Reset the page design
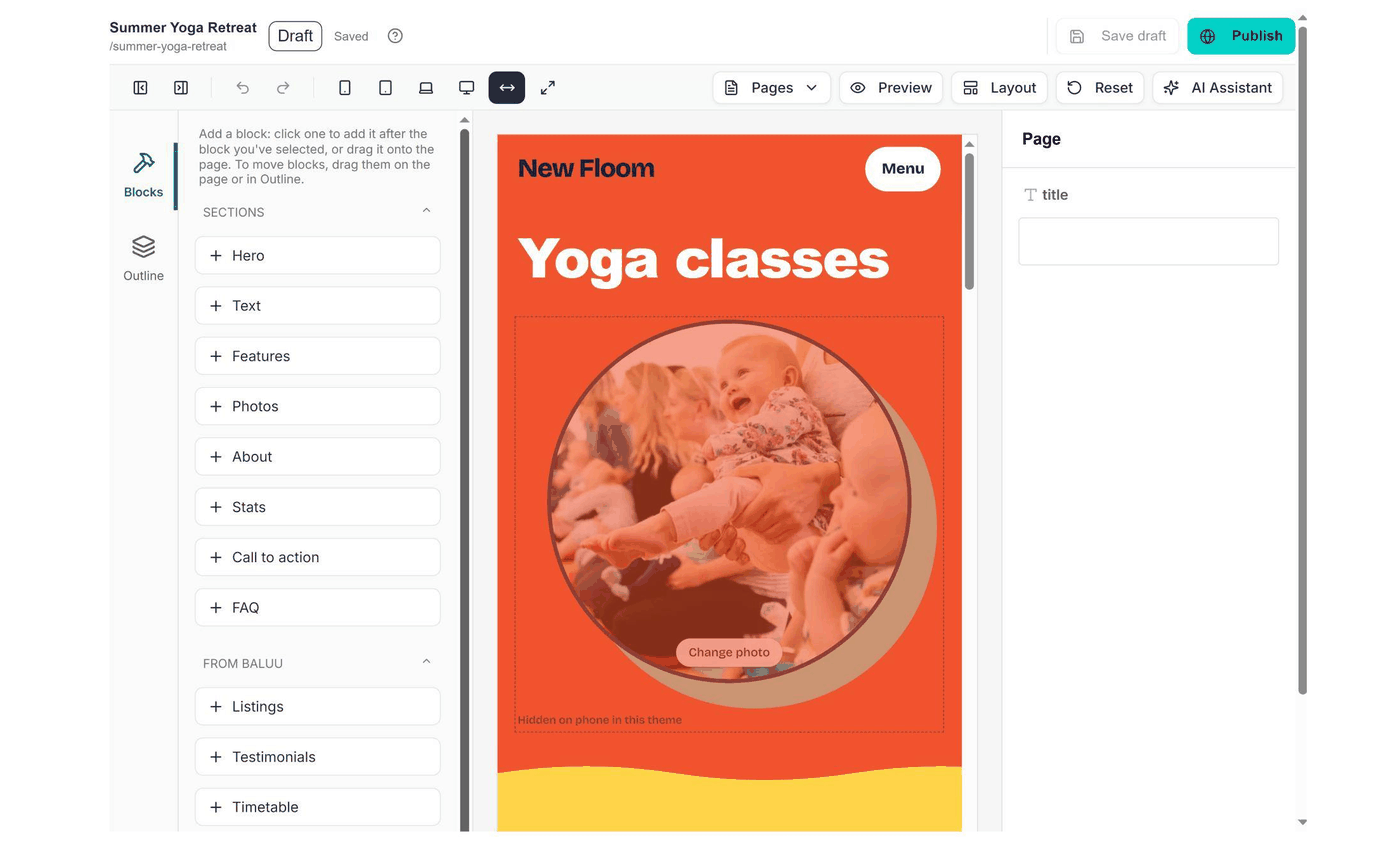Viewport: 1400px width, 848px height. [x=1100, y=88]
